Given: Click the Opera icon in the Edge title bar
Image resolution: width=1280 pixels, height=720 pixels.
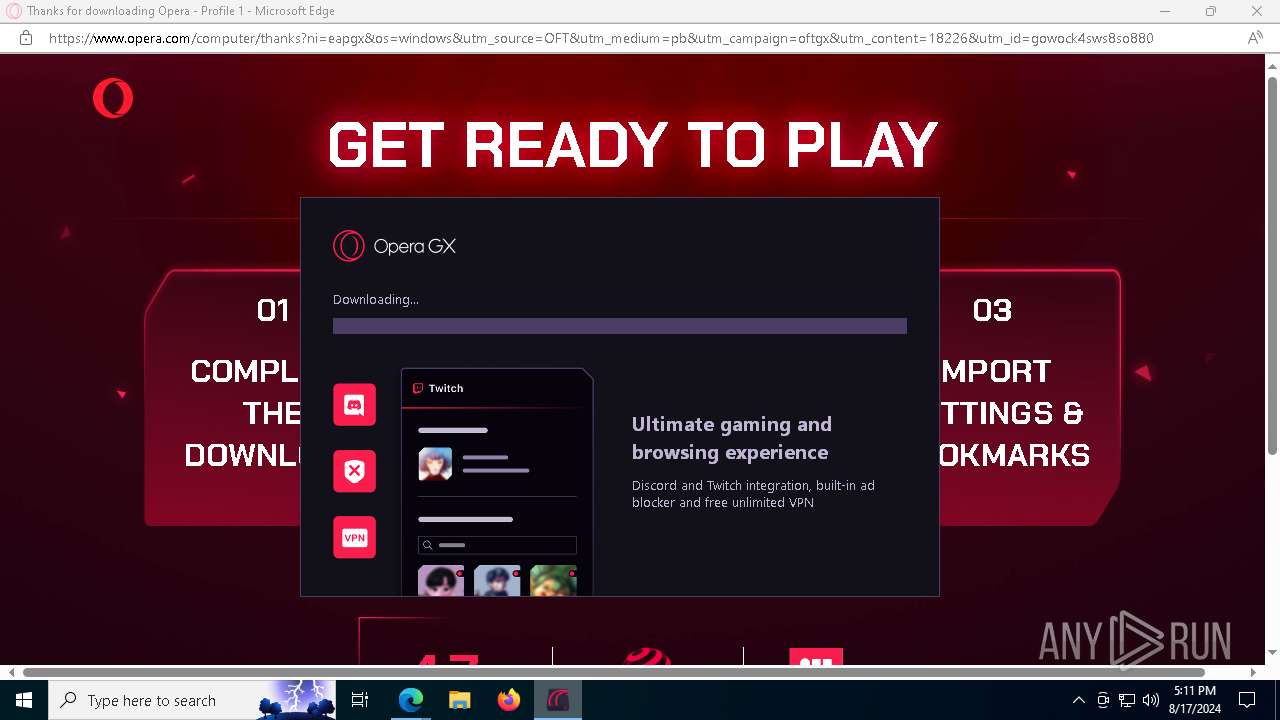Looking at the screenshot, I should (14, 11).
